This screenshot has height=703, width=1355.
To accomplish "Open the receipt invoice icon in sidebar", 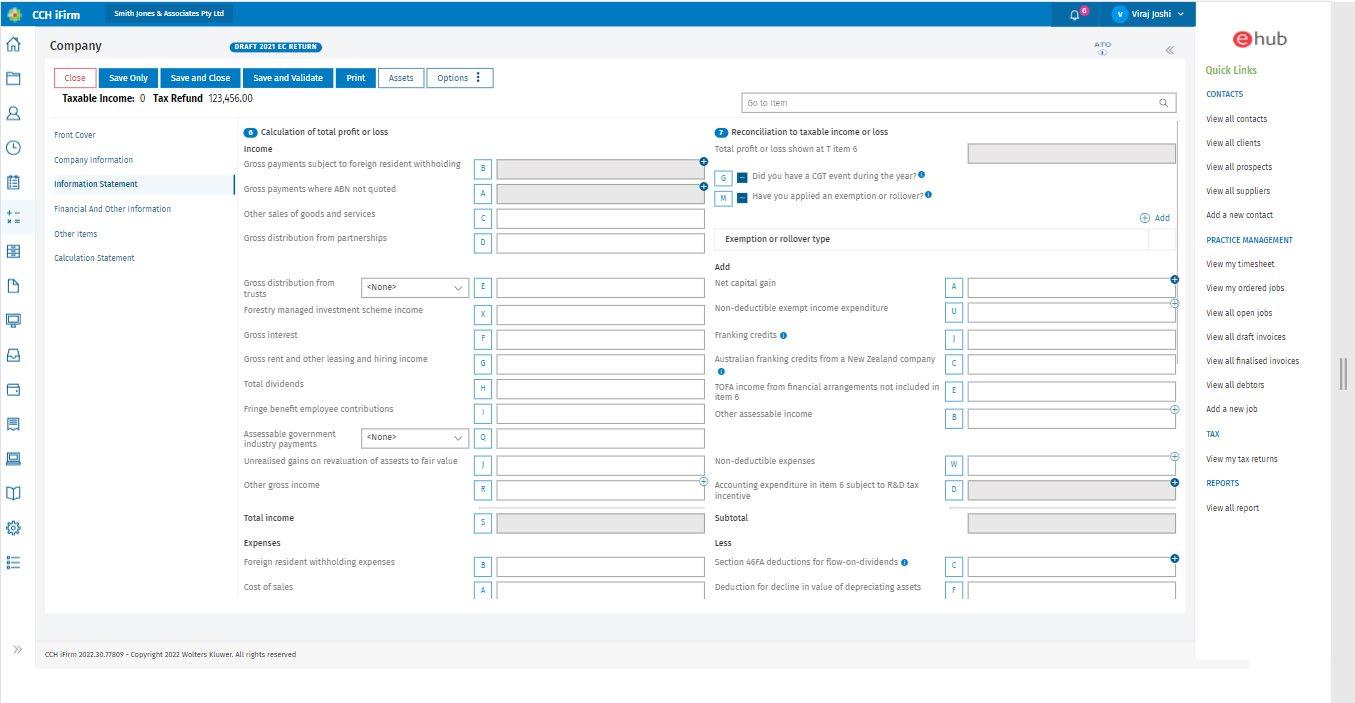I will (14, 424).
